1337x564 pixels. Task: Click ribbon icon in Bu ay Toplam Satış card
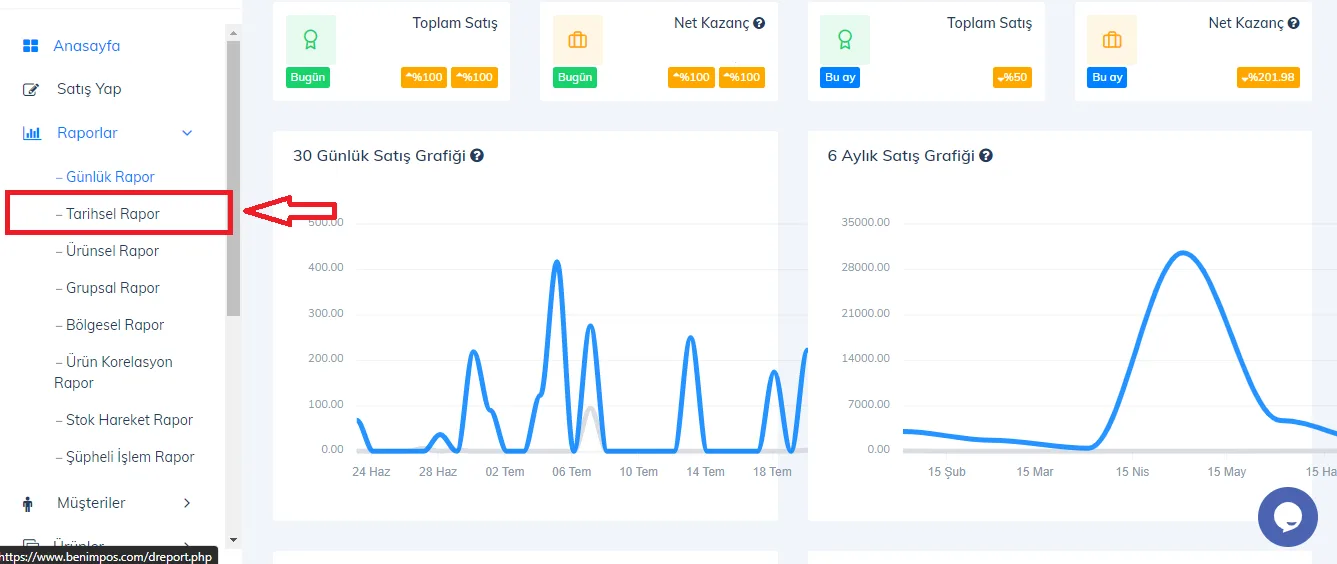coord(846,40)
